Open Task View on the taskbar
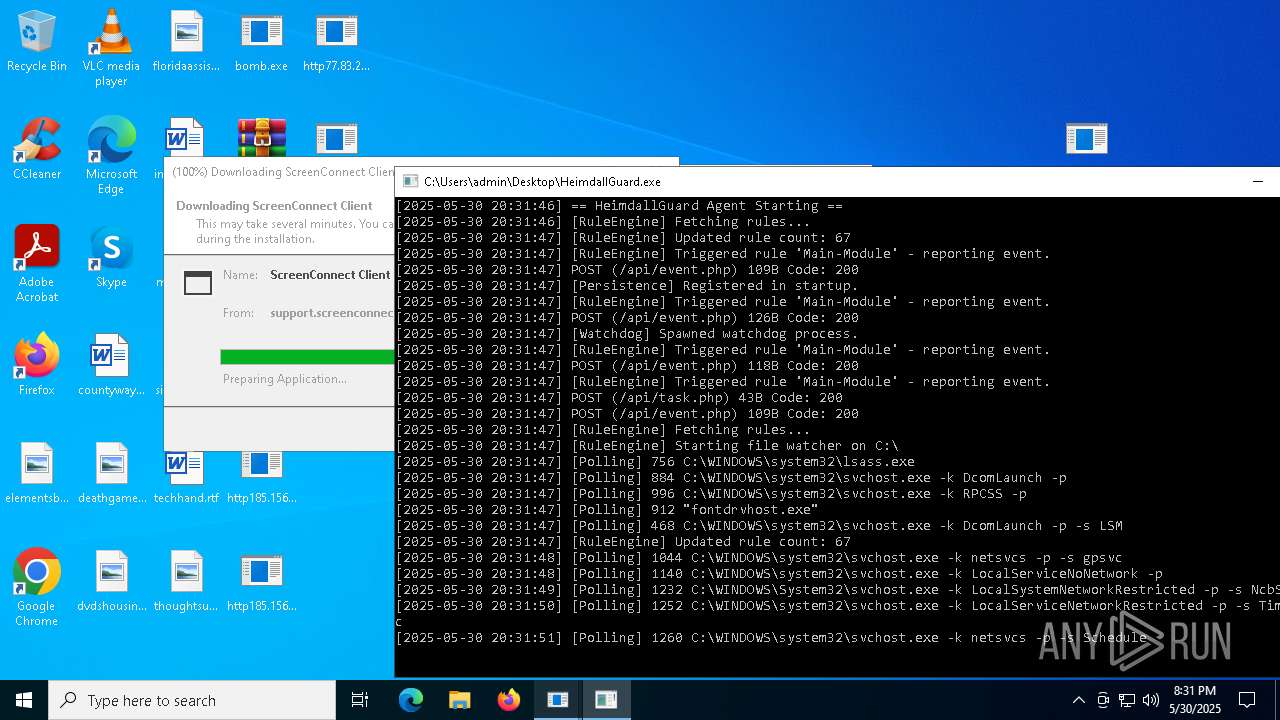The width and height of the screenshot is (1280, 720). [x=360, y=700]
